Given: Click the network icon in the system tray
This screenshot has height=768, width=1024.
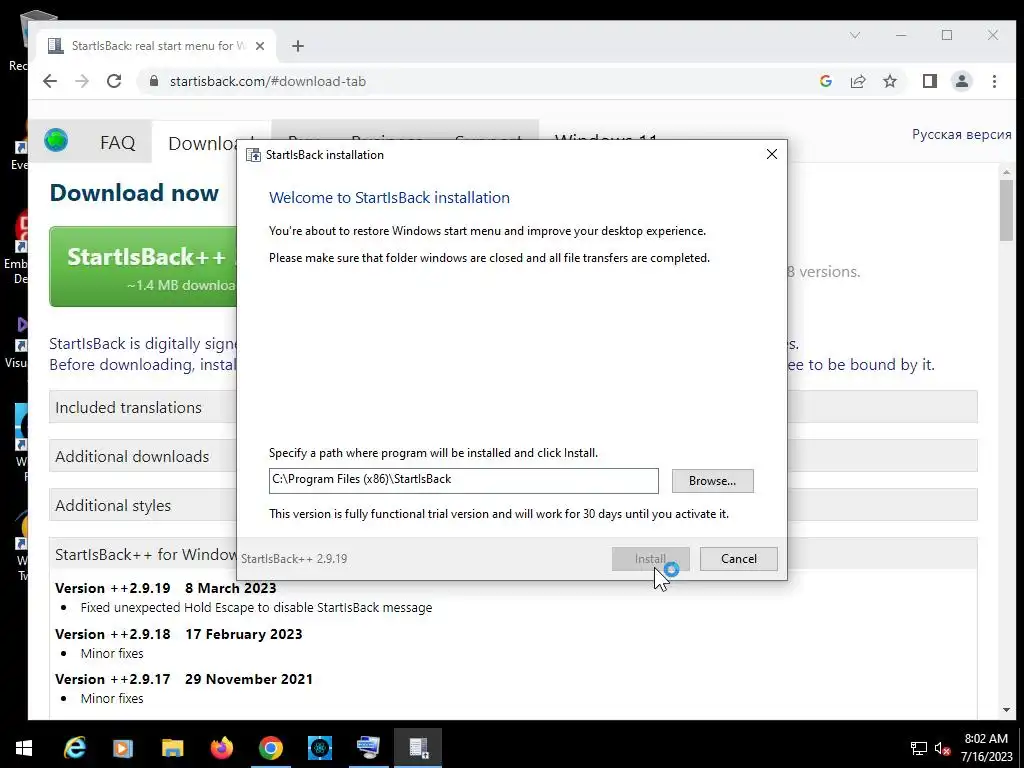Looking at the screenshot, I should point(919,748).
